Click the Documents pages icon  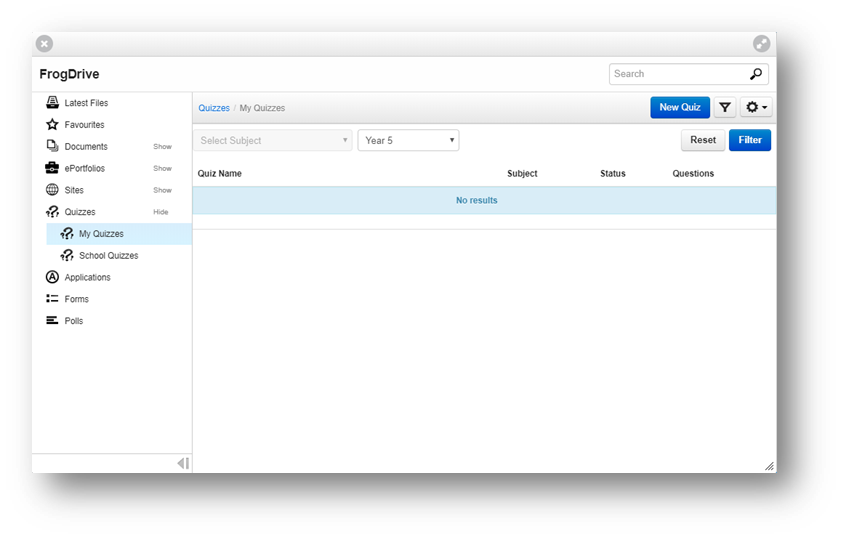(52, 146)
